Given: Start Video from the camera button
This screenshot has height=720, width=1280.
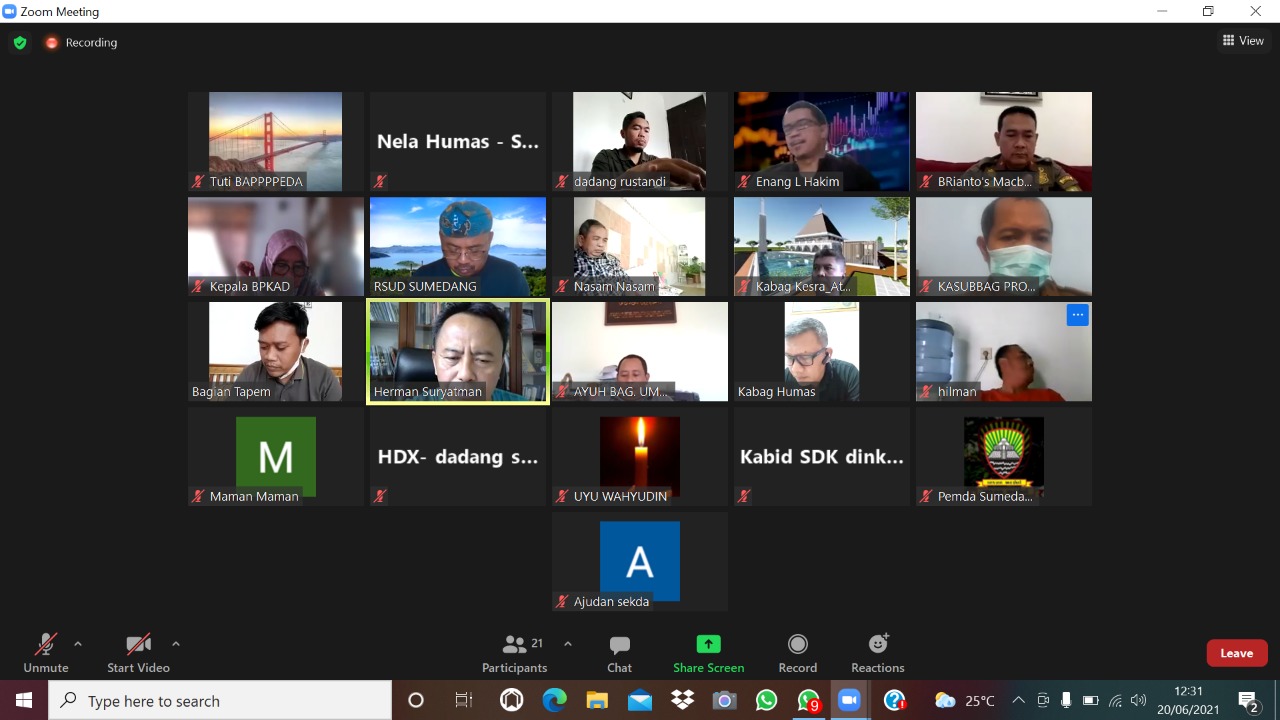Looking at the screenshot, I should [x=138, y=653].
